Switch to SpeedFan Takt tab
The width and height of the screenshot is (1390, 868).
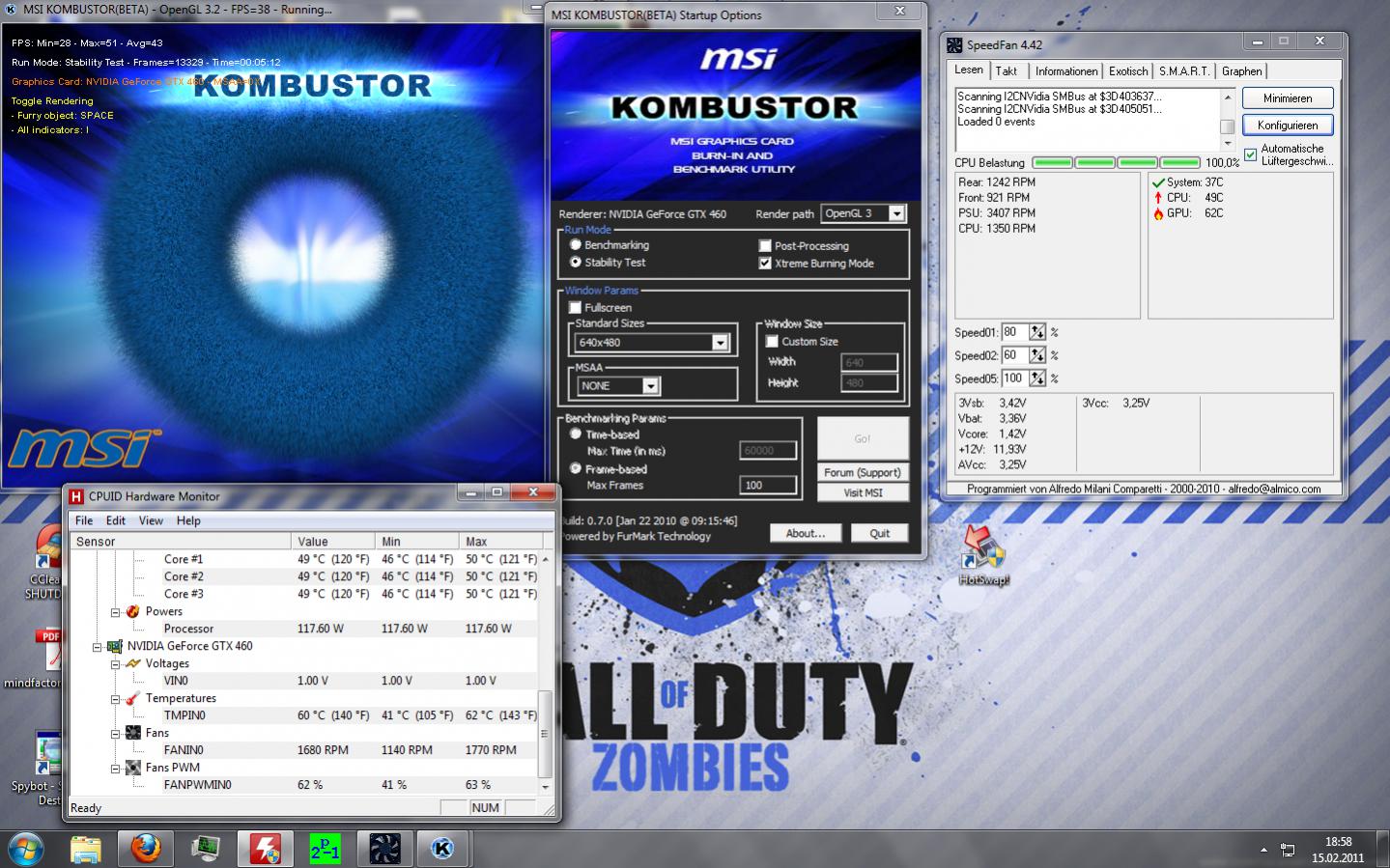tap(1007, 71)
